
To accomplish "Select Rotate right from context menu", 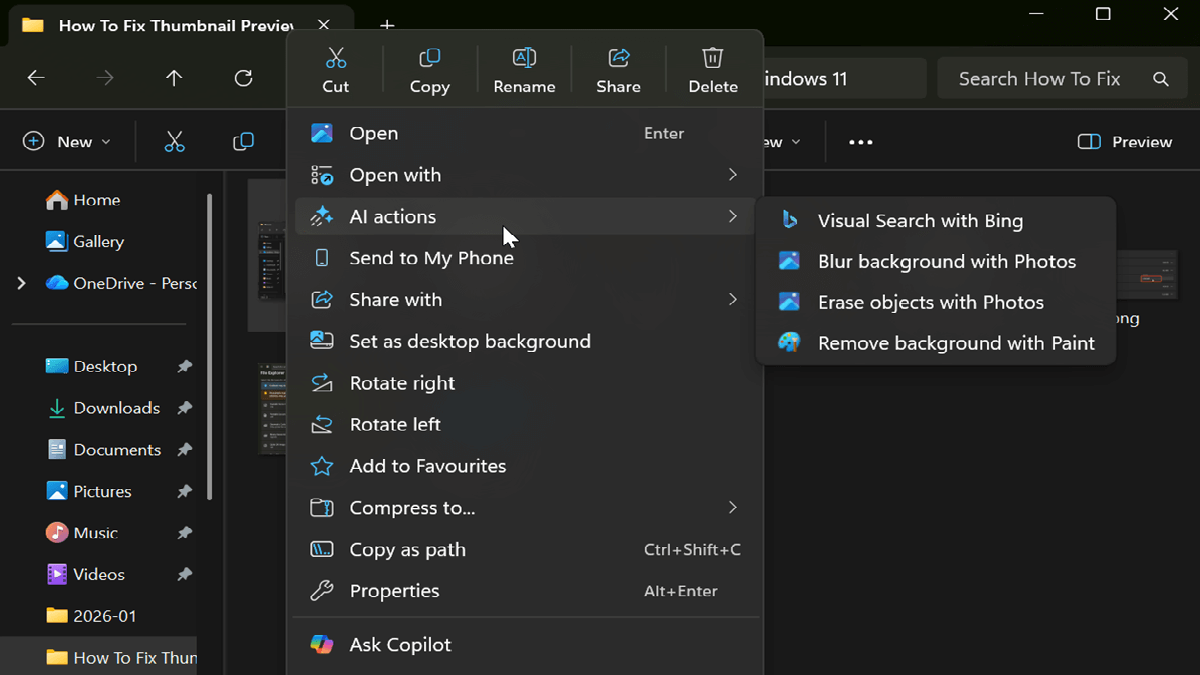I will (x=402, y=383).
